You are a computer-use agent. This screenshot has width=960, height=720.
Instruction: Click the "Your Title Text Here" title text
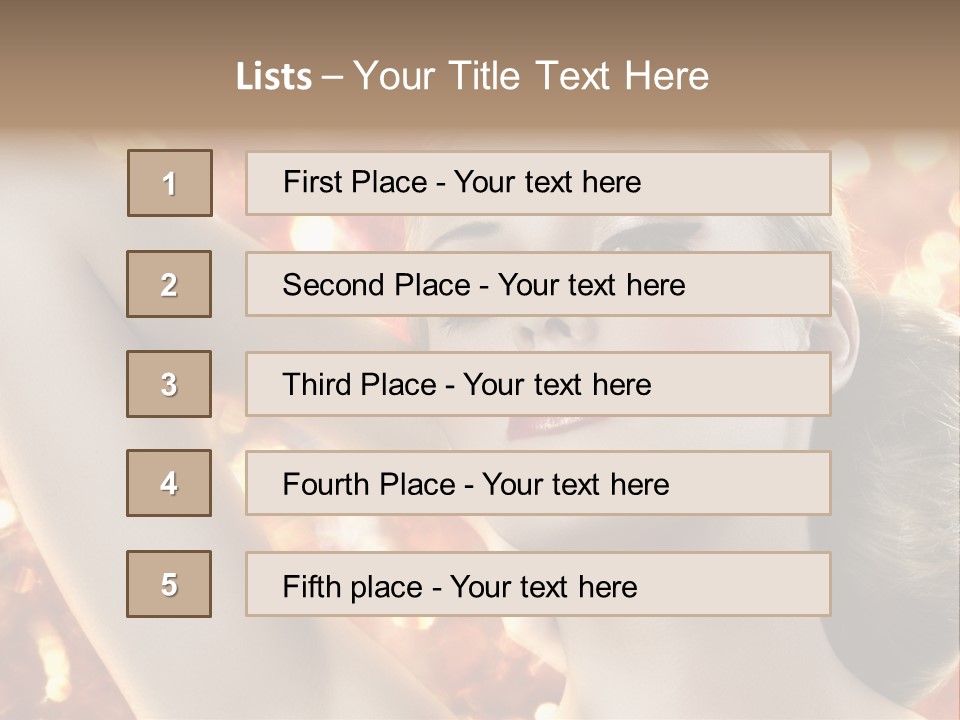531,77
